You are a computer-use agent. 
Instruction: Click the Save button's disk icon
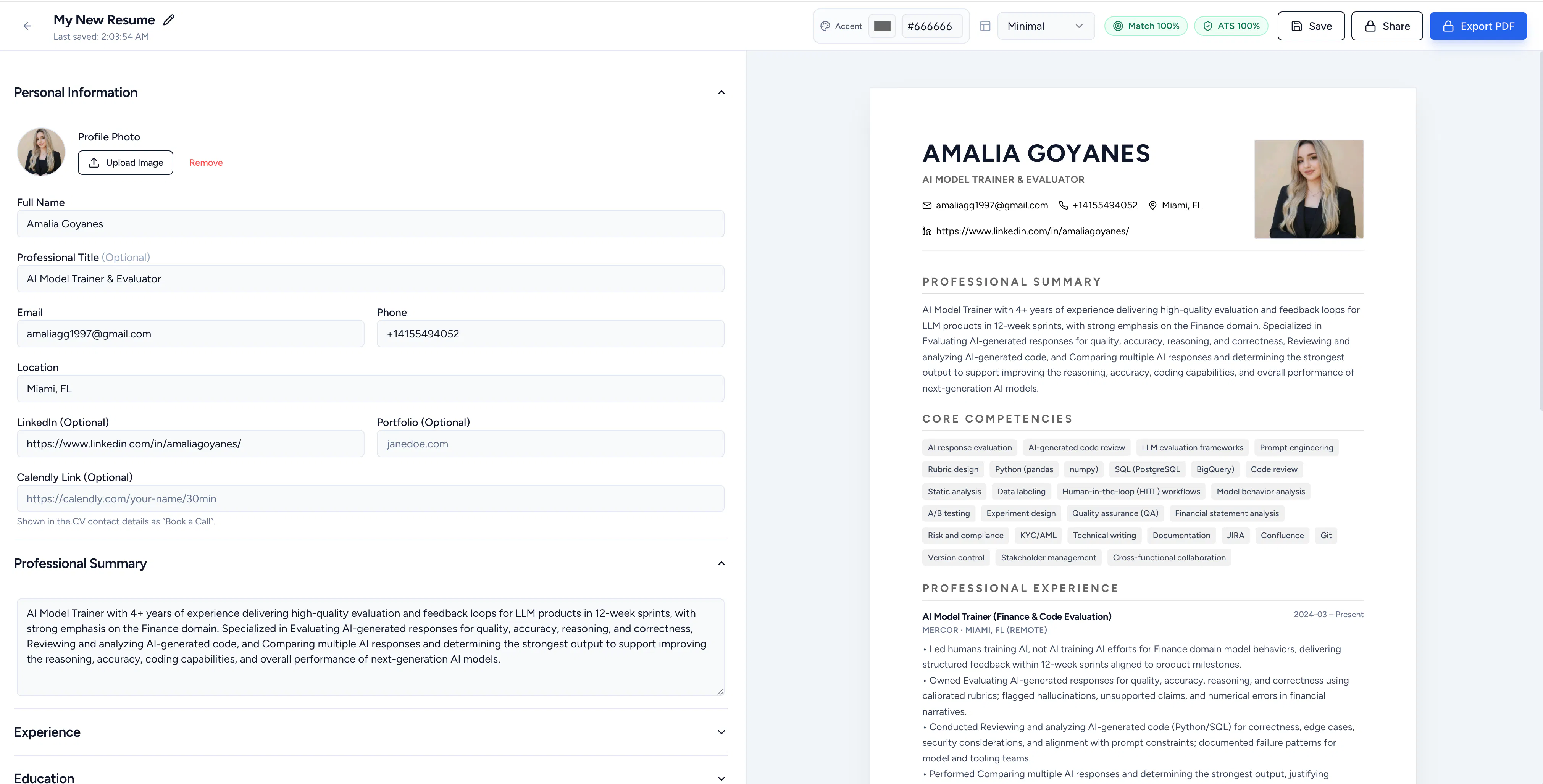click(x=1296, y=26)
